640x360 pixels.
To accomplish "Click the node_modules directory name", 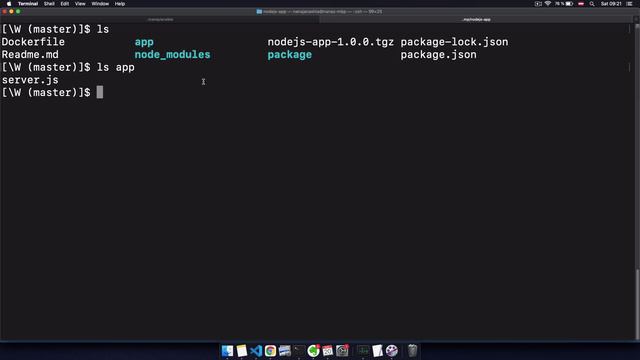I will click(x=172, y=55).
